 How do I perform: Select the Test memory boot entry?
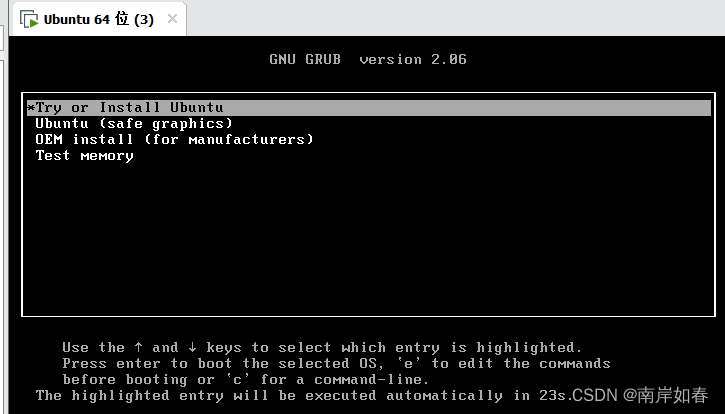coord(84,155)
